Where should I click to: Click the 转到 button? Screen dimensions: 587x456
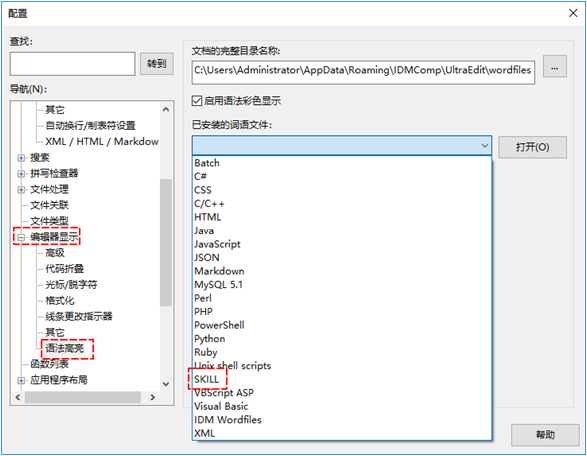157,64
